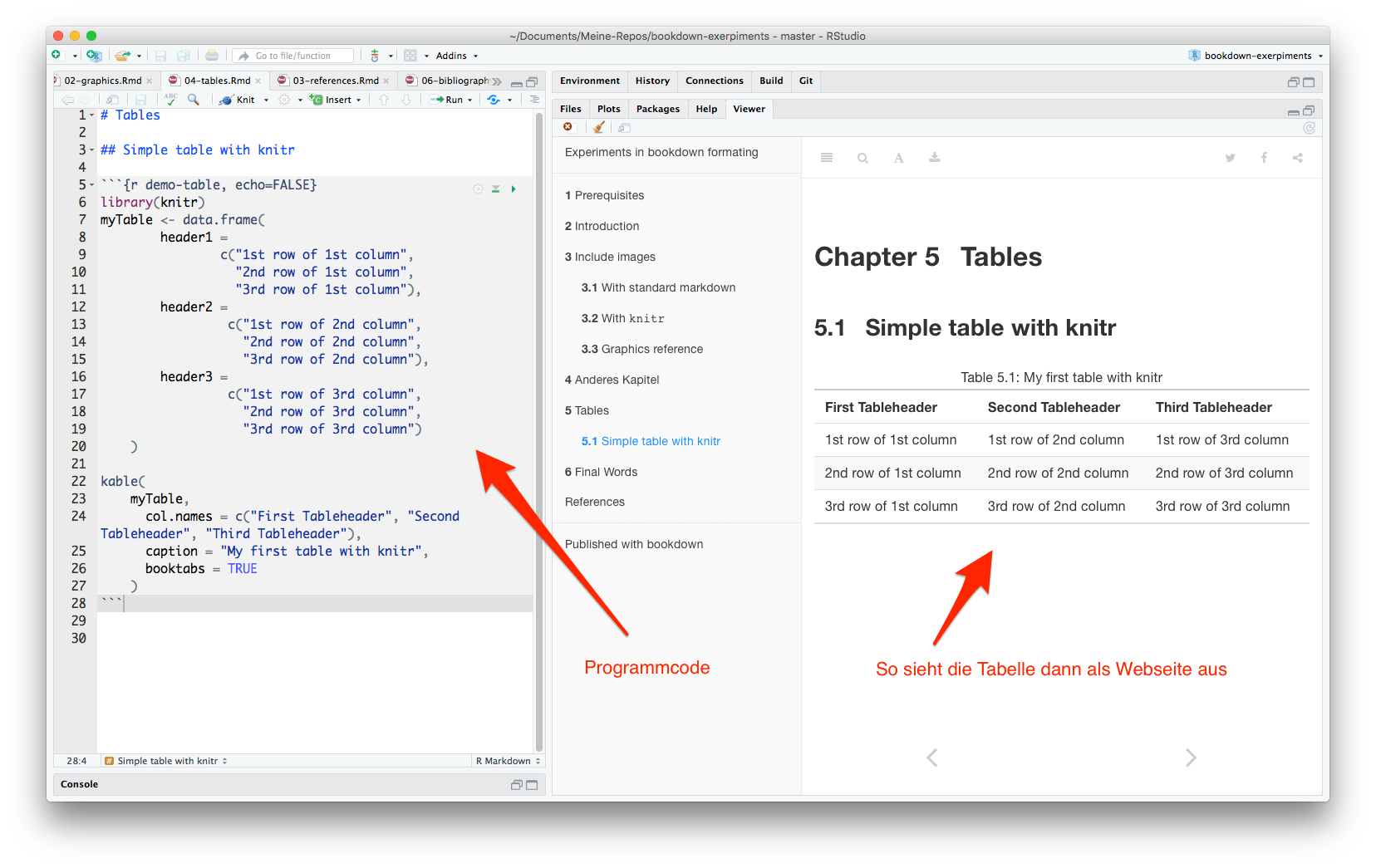Open the version control toolbar icon
The height and width of the screenshot is (868, 1376).
pos(375,56)
